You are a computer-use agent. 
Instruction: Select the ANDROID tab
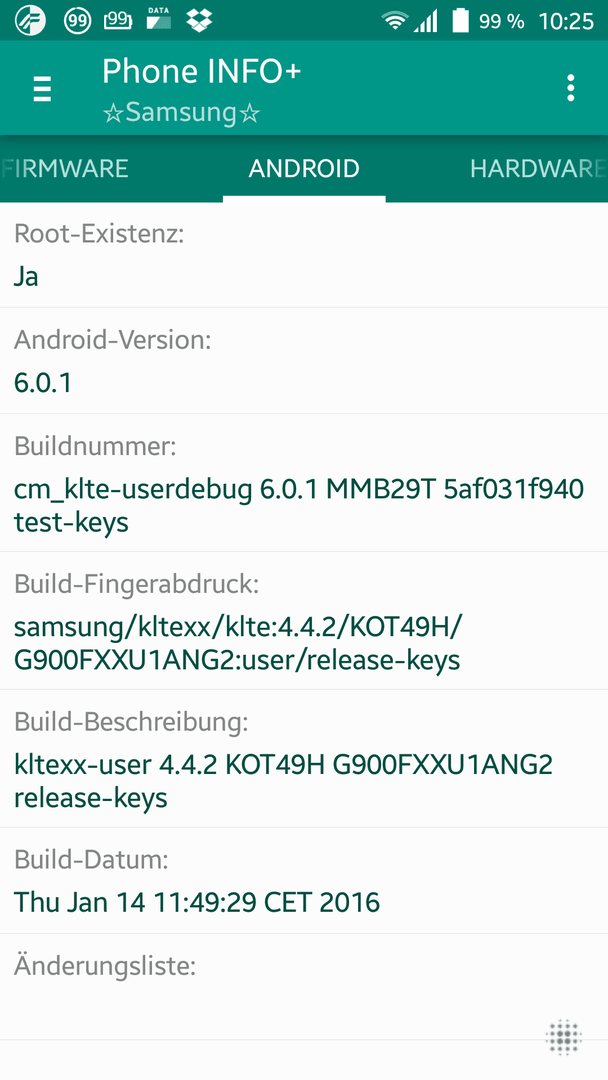click(304, 169)
